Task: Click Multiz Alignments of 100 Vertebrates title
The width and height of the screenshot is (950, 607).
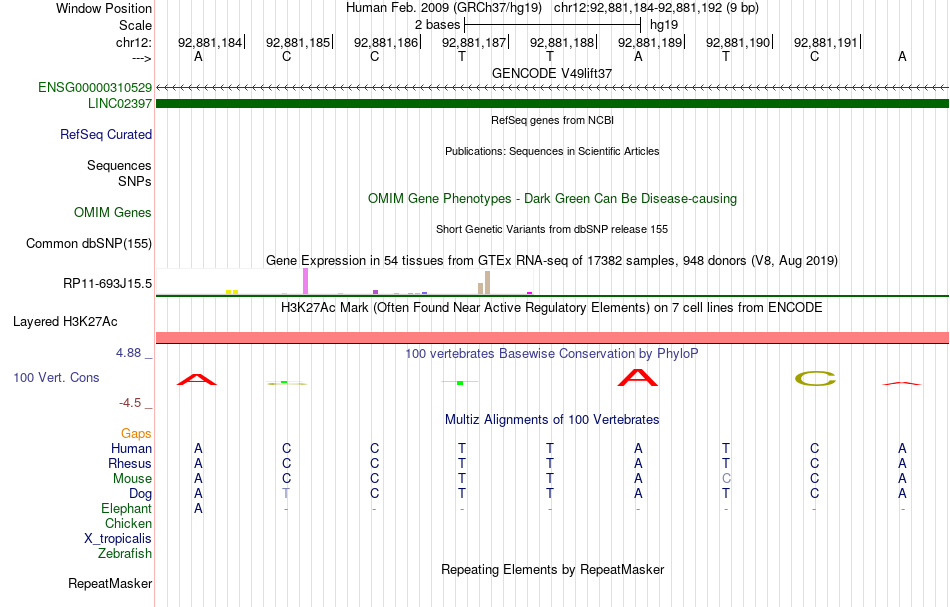Action: tap(552, 419)
